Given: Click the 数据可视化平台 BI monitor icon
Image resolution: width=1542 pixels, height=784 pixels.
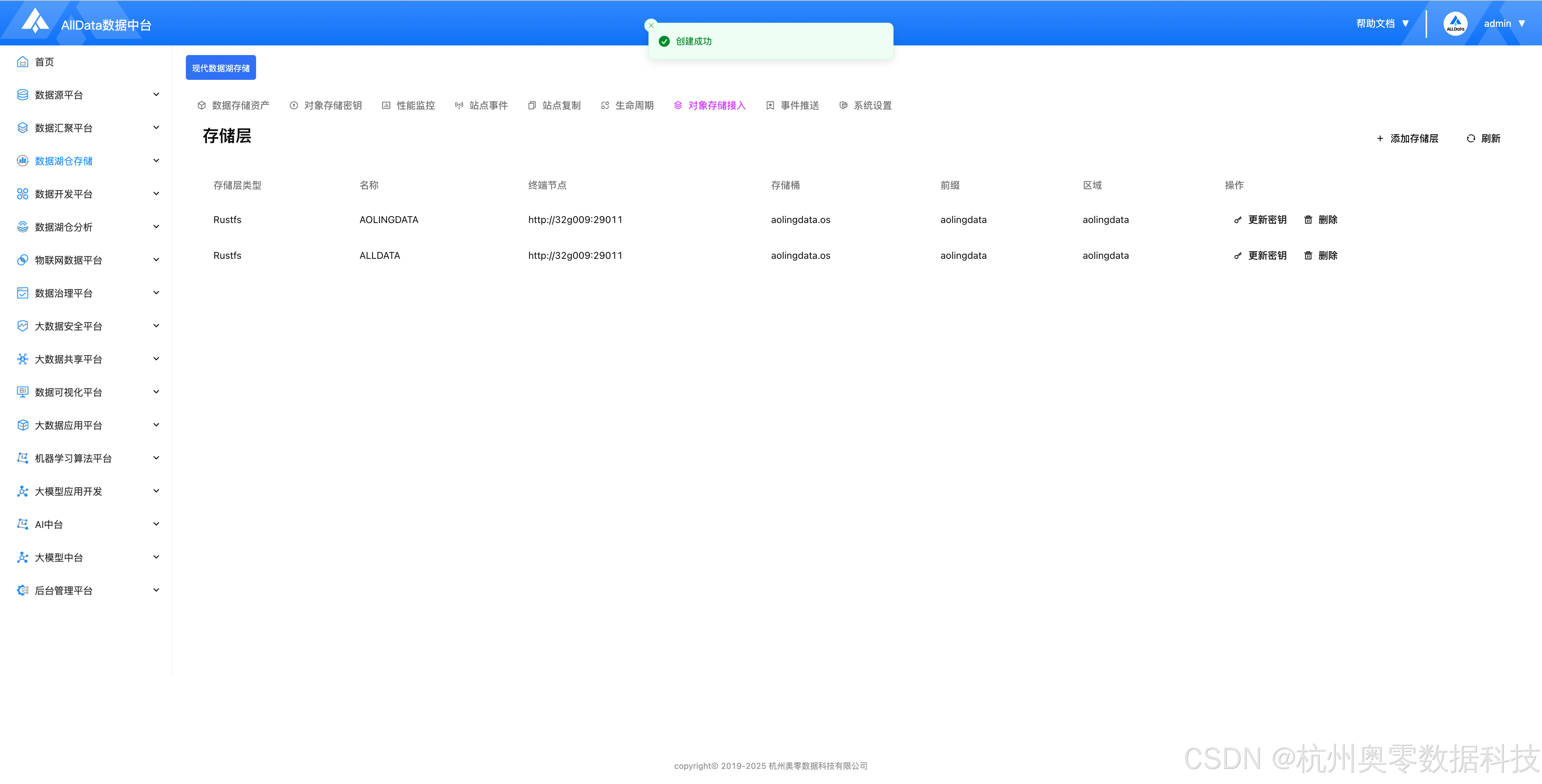Looking at the screenshot, I should click(23, 392).
